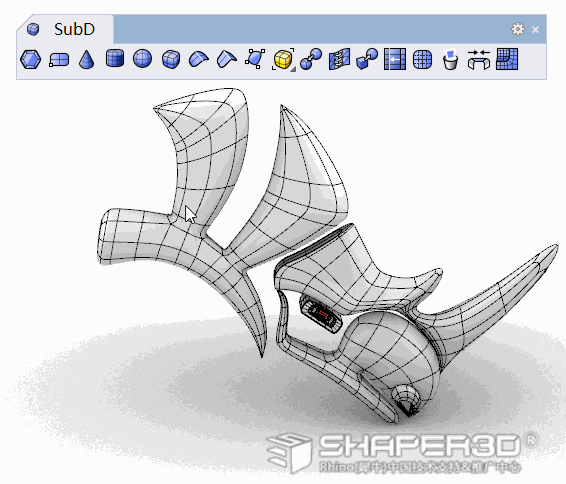Viewport: 566px width, 484px height.
Task: Click the SubD-friendly curve icon
Action: point(255,59)
